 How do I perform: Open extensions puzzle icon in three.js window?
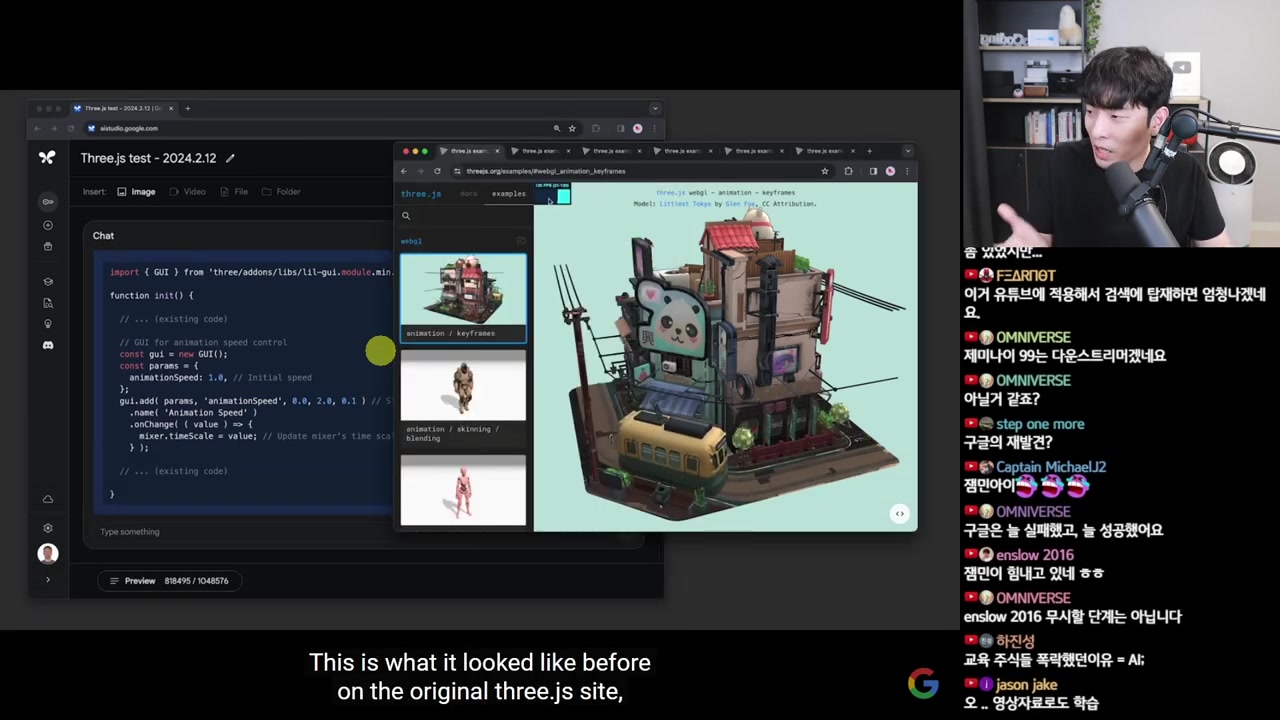pos(848,171)
